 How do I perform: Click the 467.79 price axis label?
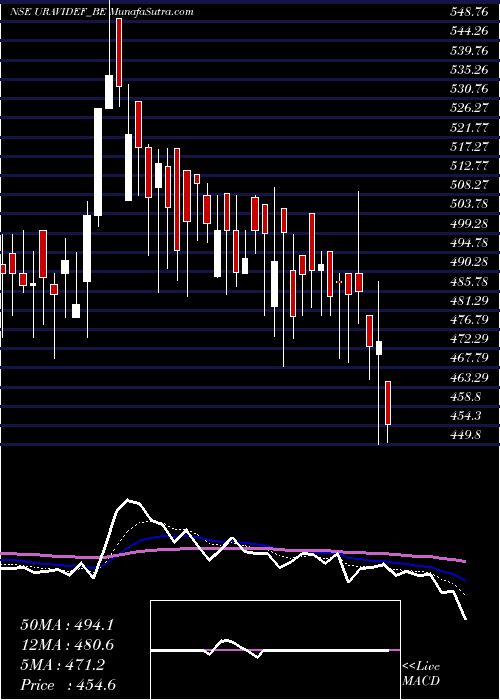click(469, 358)
